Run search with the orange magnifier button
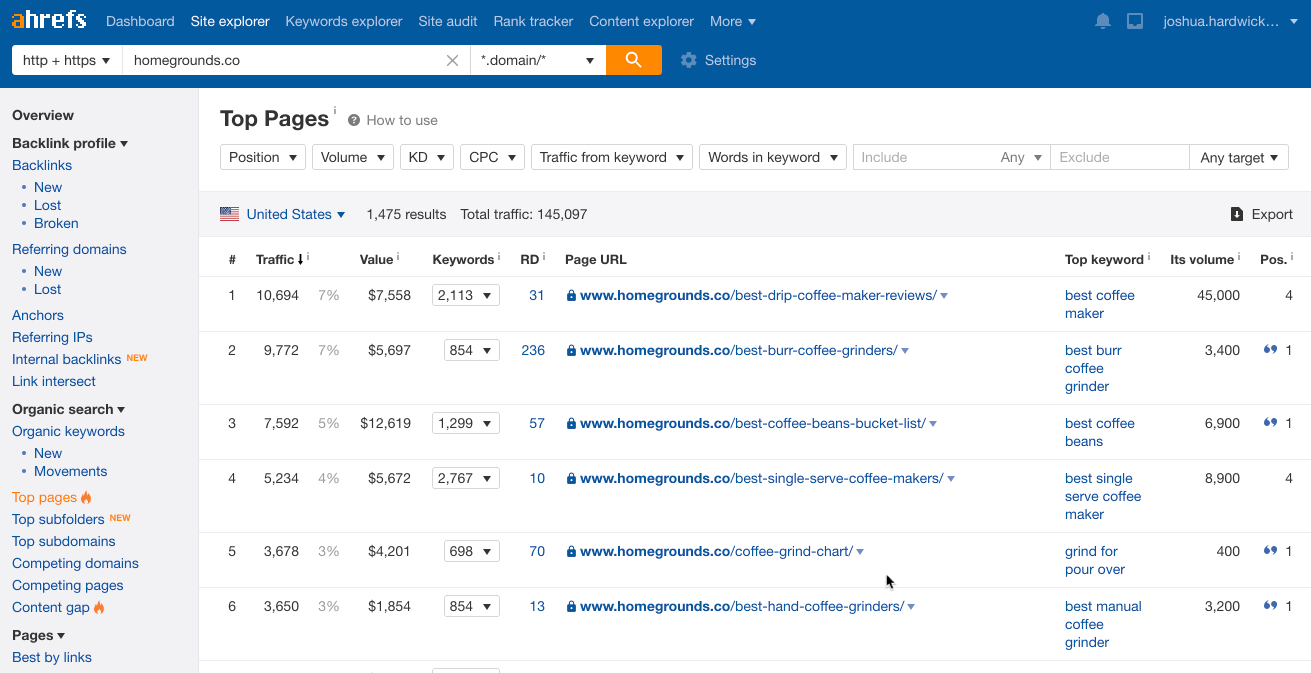 point(632,60)
